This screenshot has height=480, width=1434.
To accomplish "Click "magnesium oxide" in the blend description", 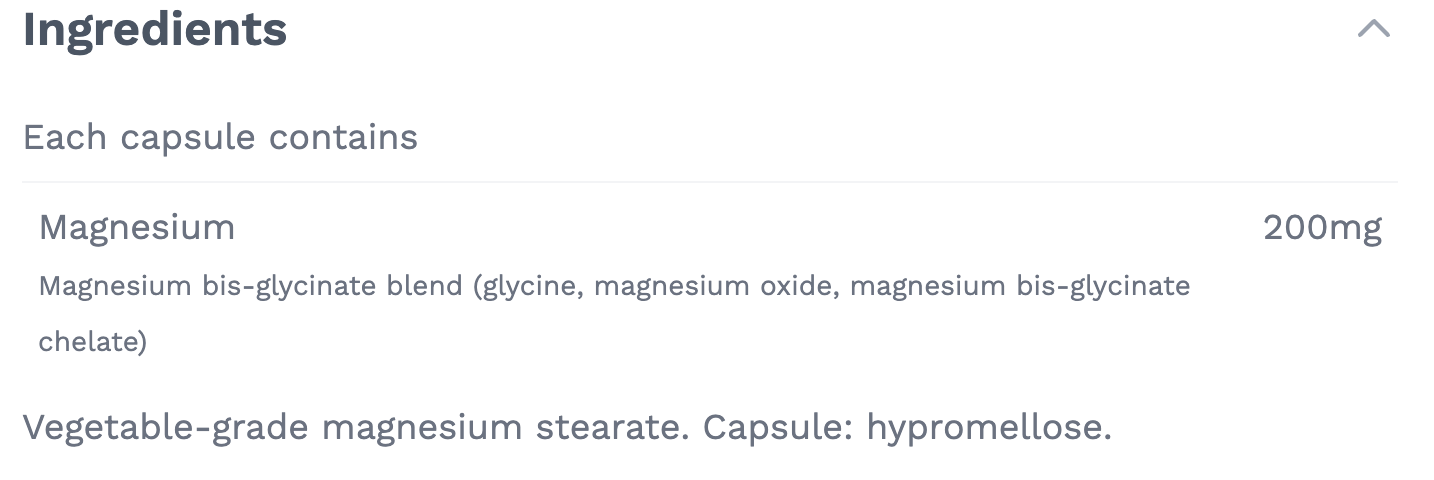I will pyautogui.click(x=717, y=287).
